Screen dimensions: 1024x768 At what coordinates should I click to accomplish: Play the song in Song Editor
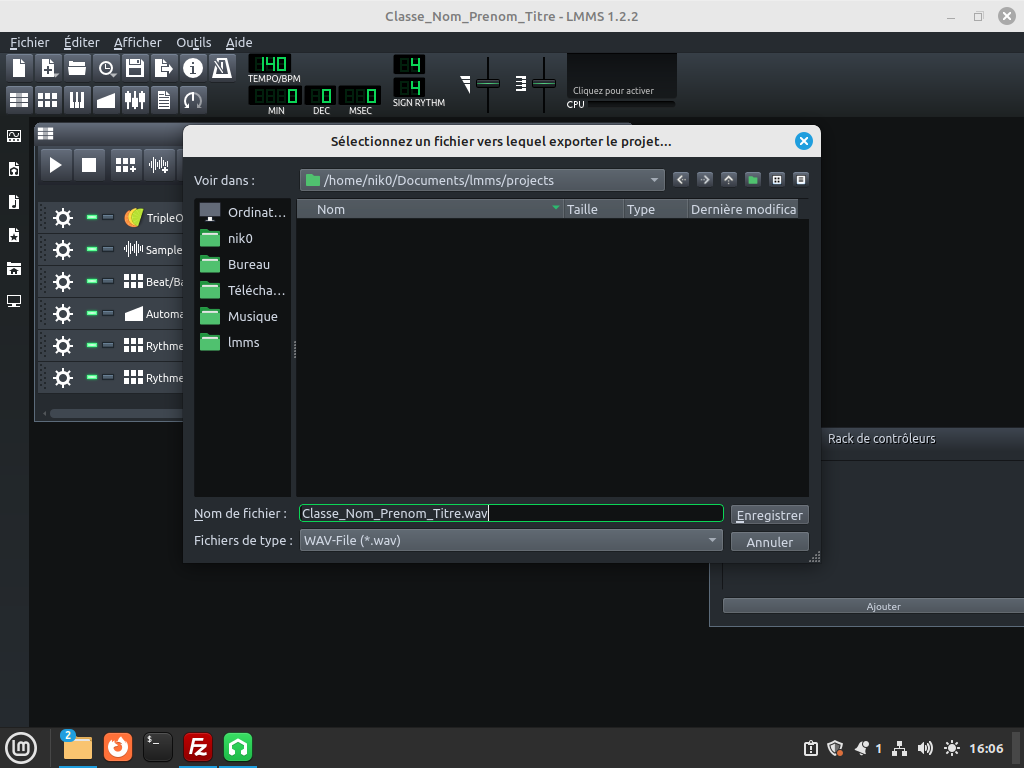pyautogui.click(x=56, y=165)
